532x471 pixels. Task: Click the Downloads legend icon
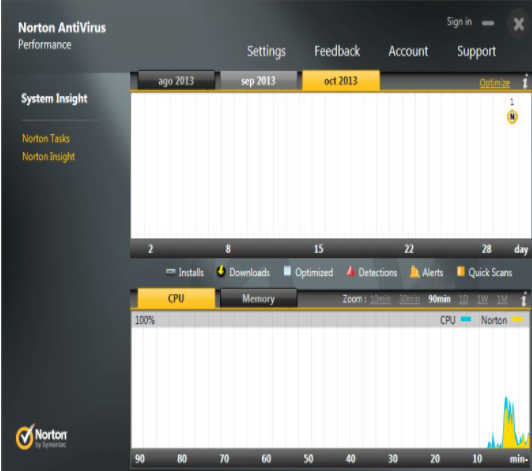click(221, 271)
